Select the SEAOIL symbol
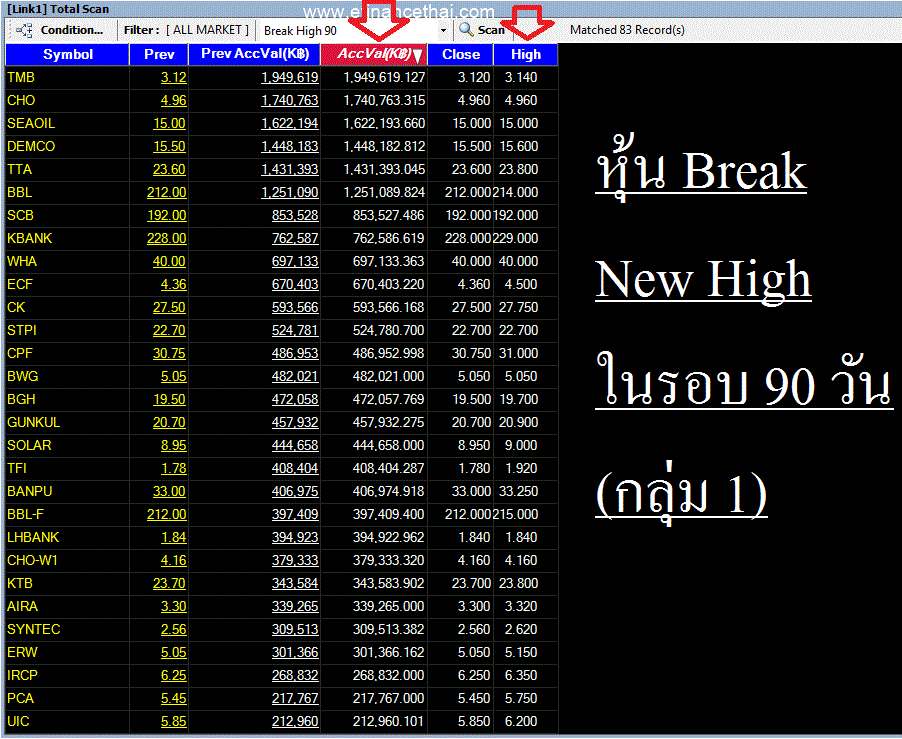Screen dimensions: 902x739 (x=31, y=123)
